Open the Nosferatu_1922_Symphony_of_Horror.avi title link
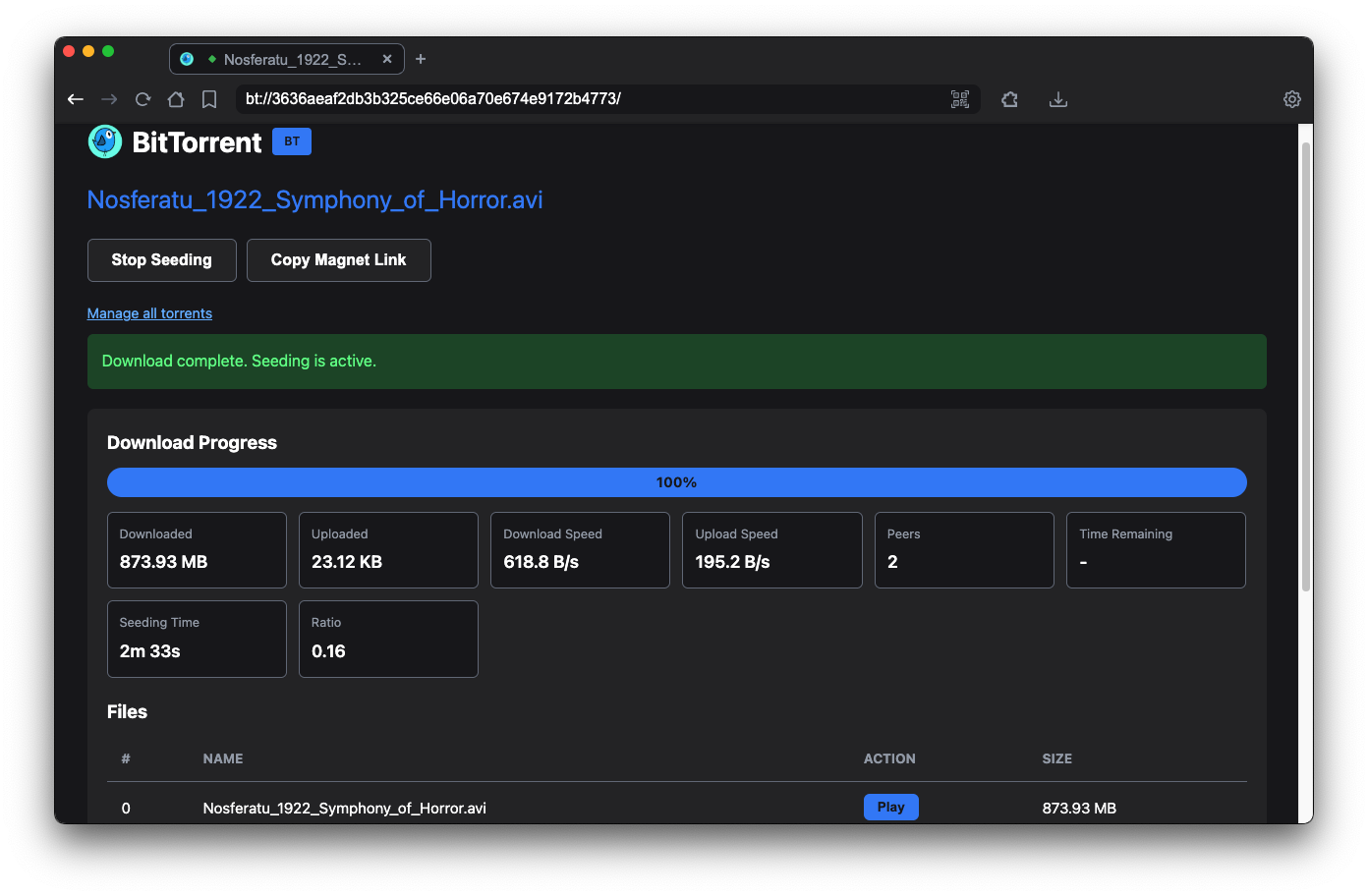This screenshot has height=896, width=1368. point(314,200)
